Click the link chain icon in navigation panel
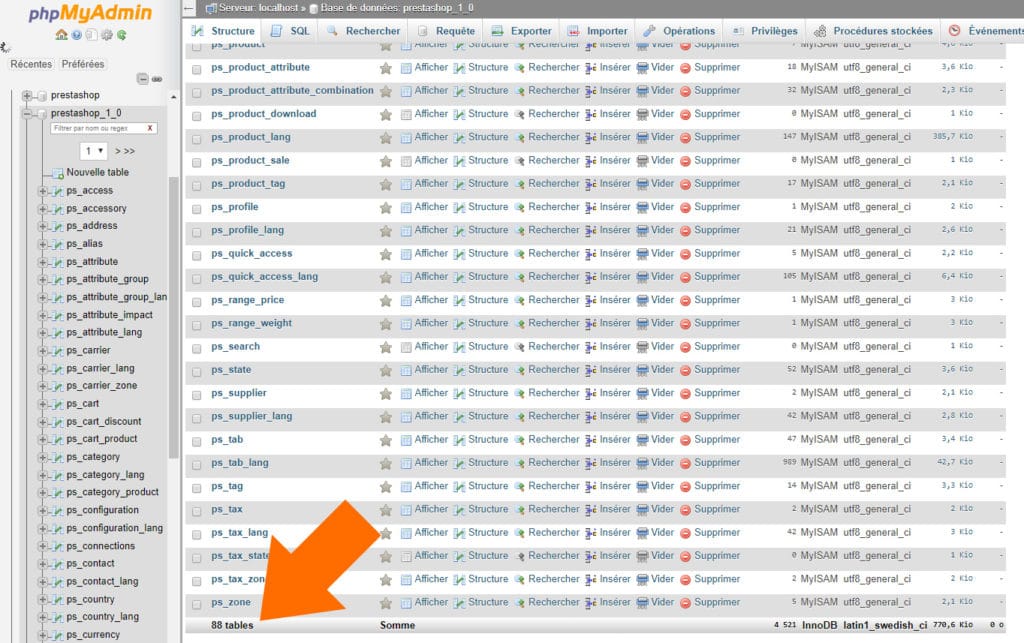The image size is (1024, 643). 157,79
